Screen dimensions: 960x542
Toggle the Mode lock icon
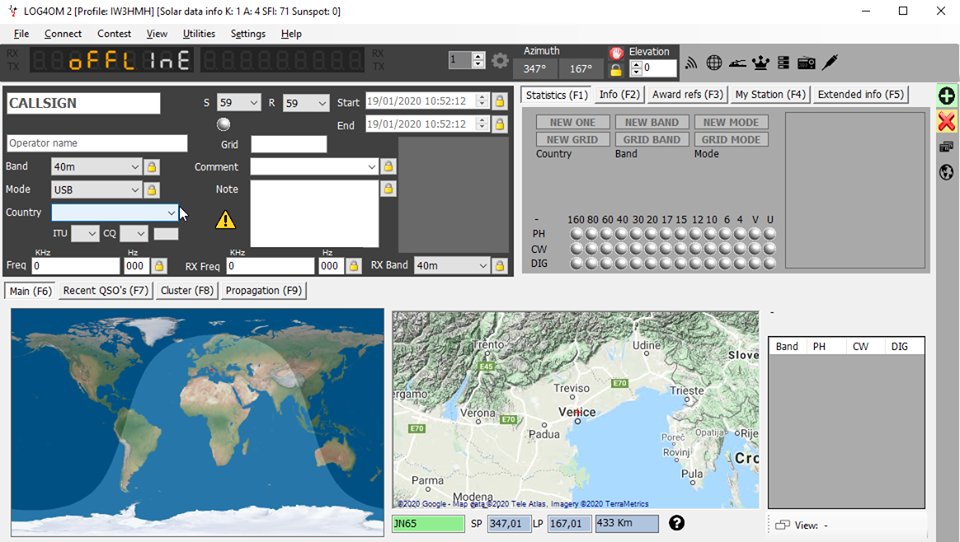[151, 190]
